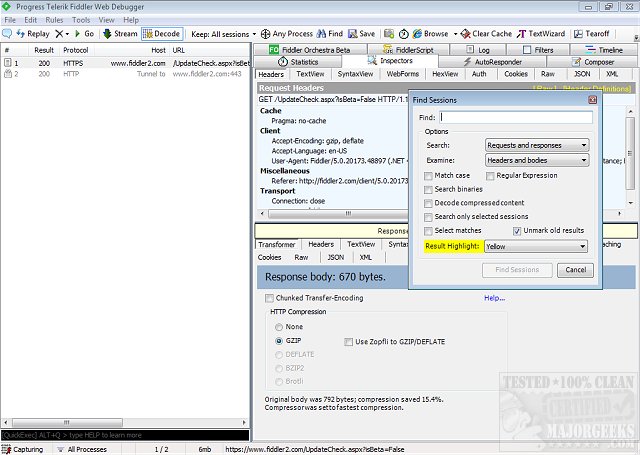
Task: Open the Search scope dropdown
Action: [x=537, y=145]
